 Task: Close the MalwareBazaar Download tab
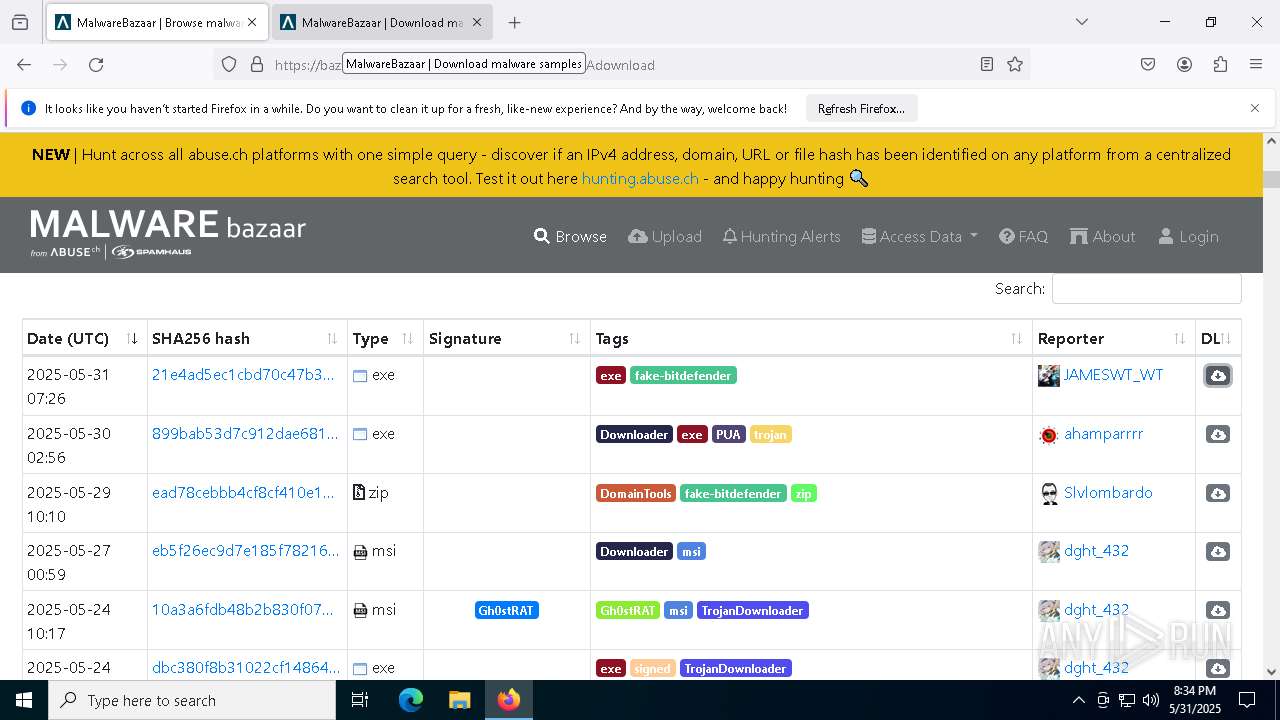[x=476, y=22]
